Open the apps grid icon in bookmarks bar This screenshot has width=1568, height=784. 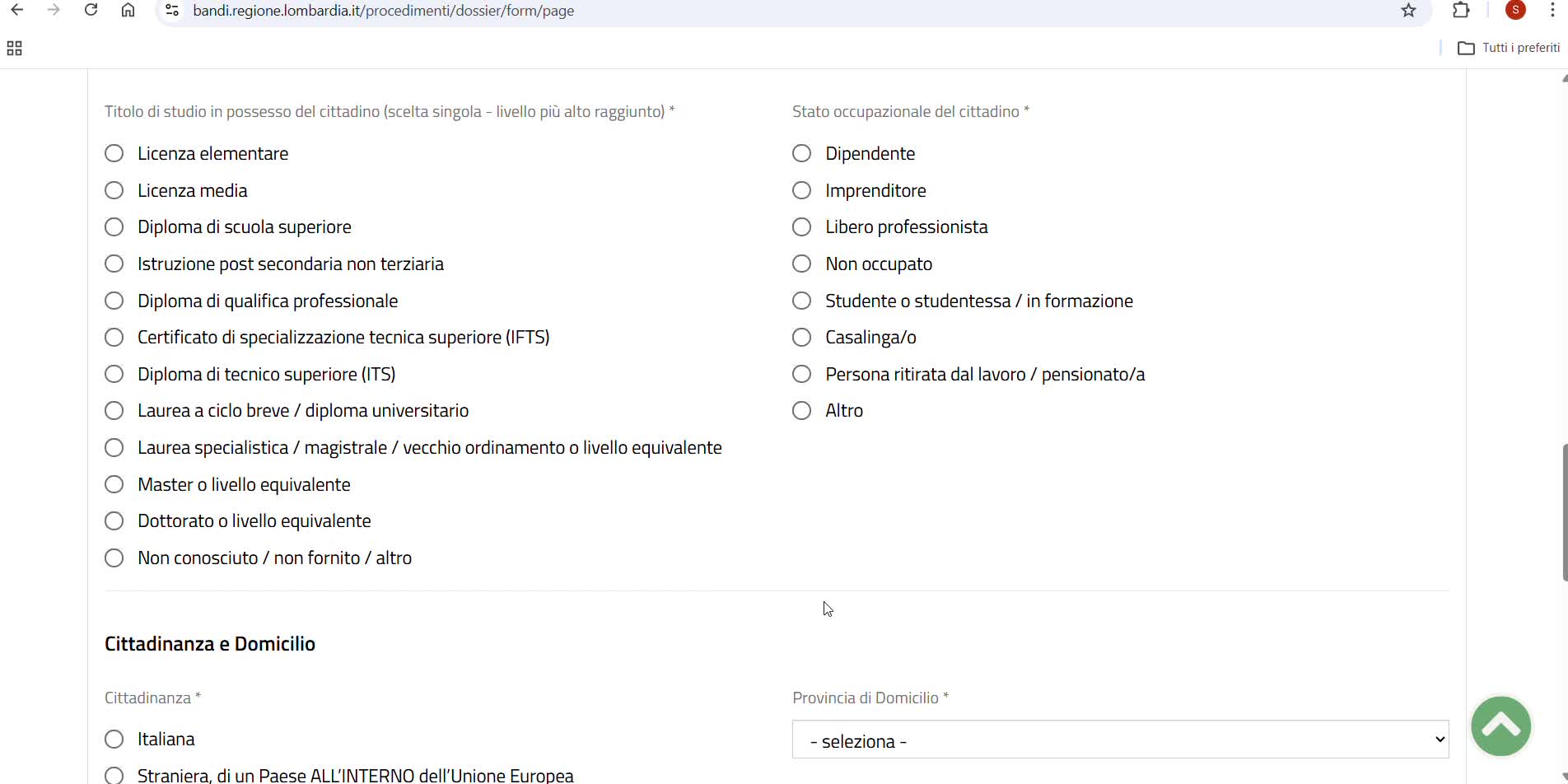[14, 49]
